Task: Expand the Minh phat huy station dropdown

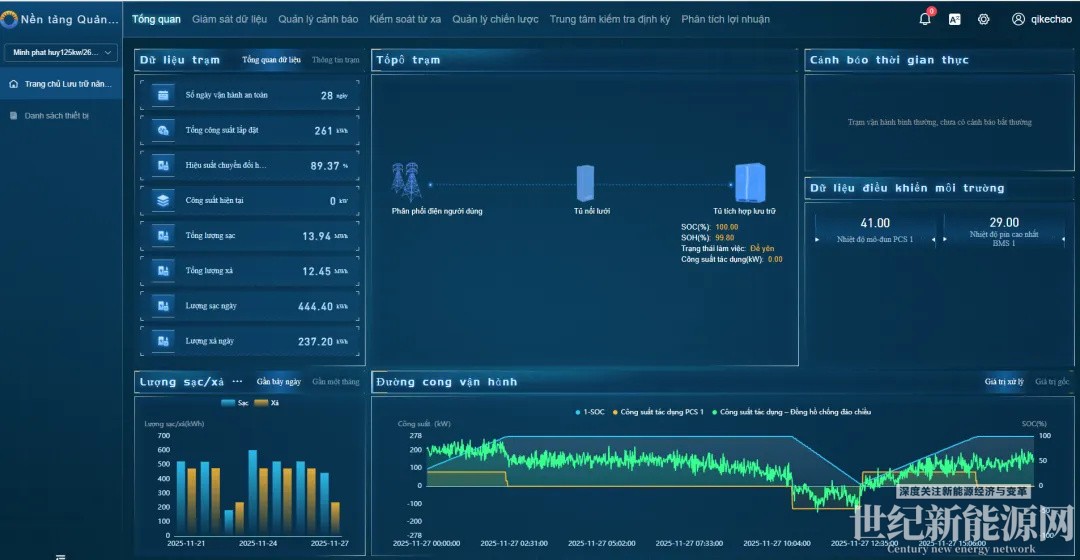Action: click(x=61, y=52)
